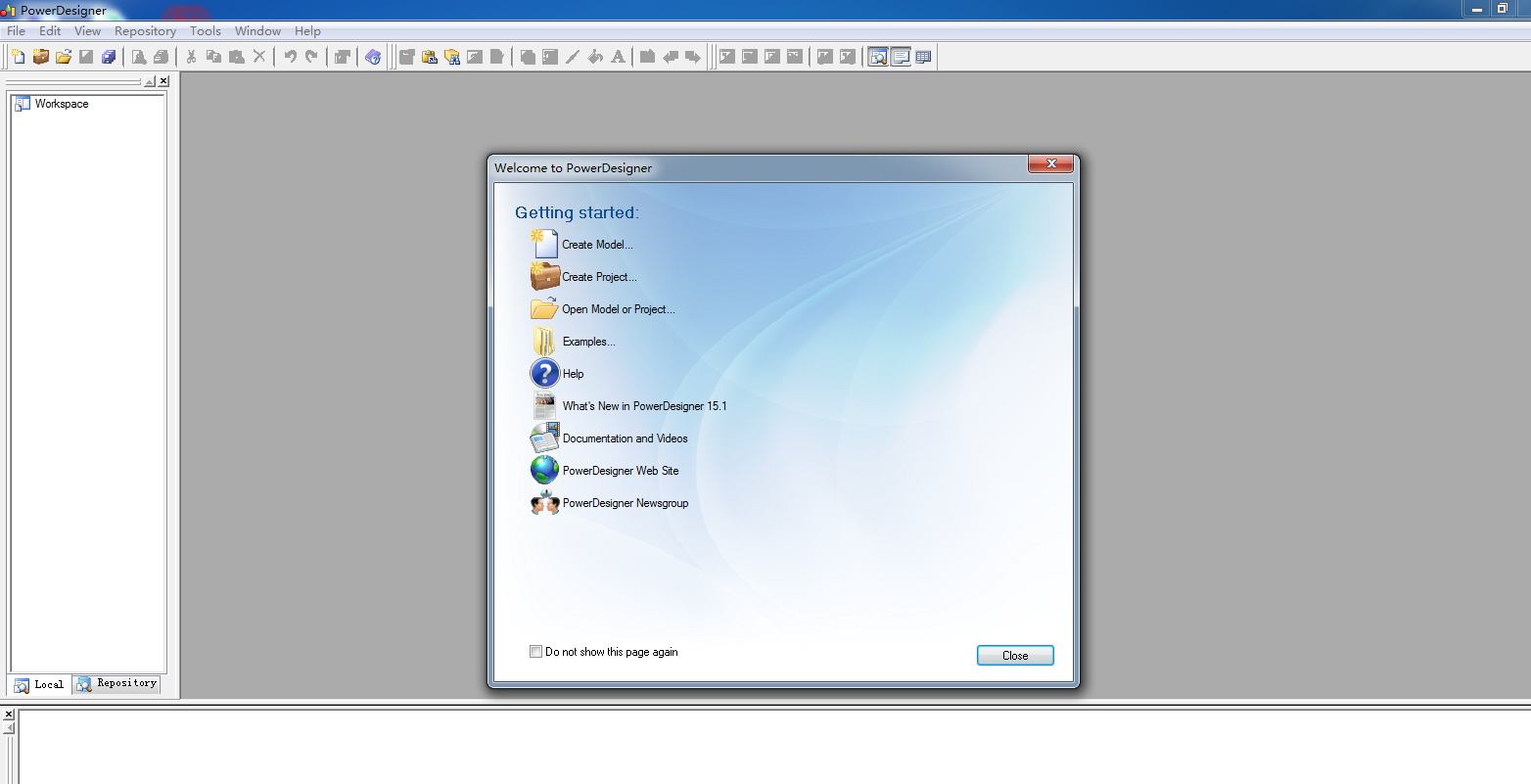Close the browser panel with its X button
Image resolution: width=1531 pixels, height=784 pixels.
click(163, 81)
